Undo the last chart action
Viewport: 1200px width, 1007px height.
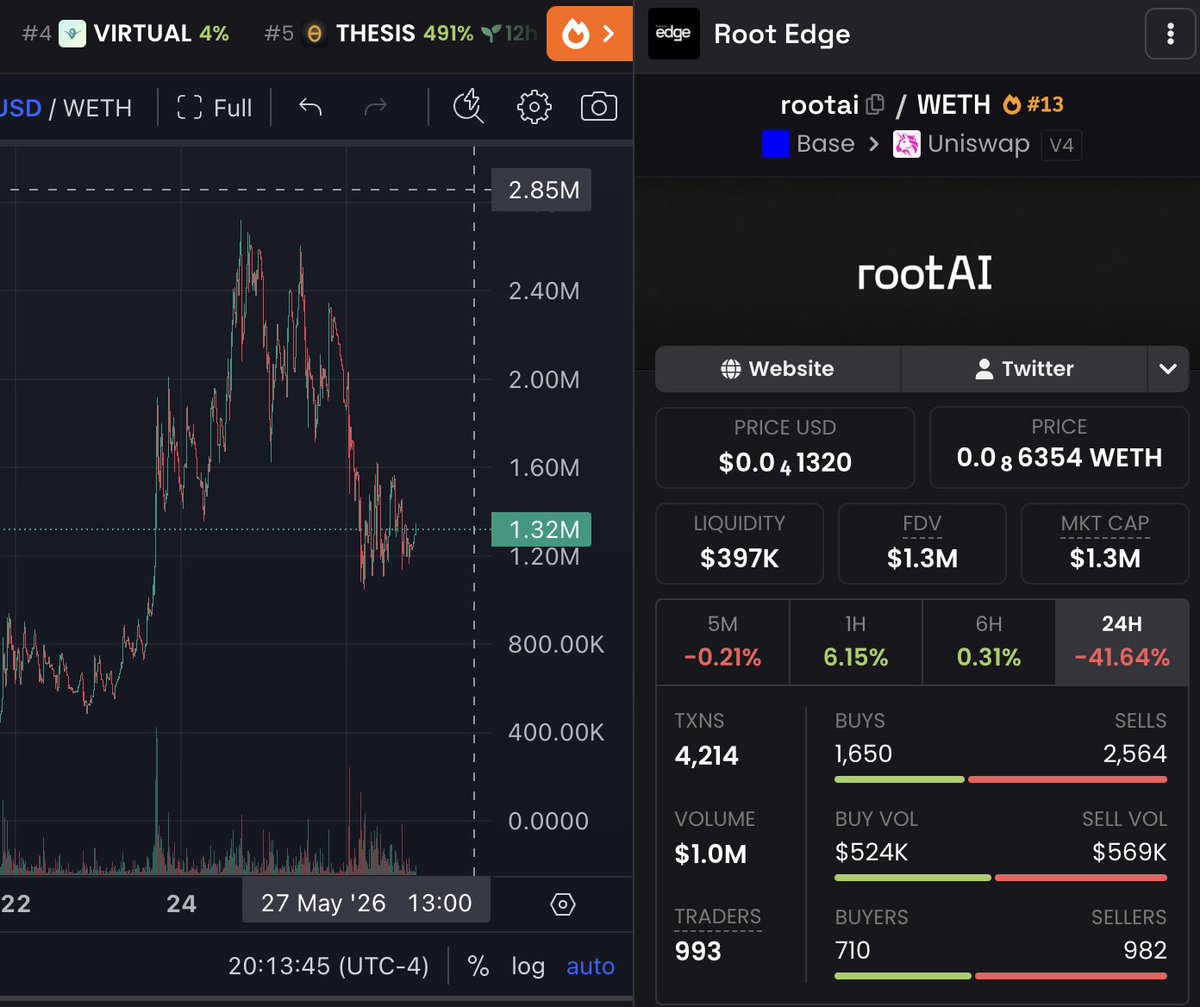tap(311, 107)
